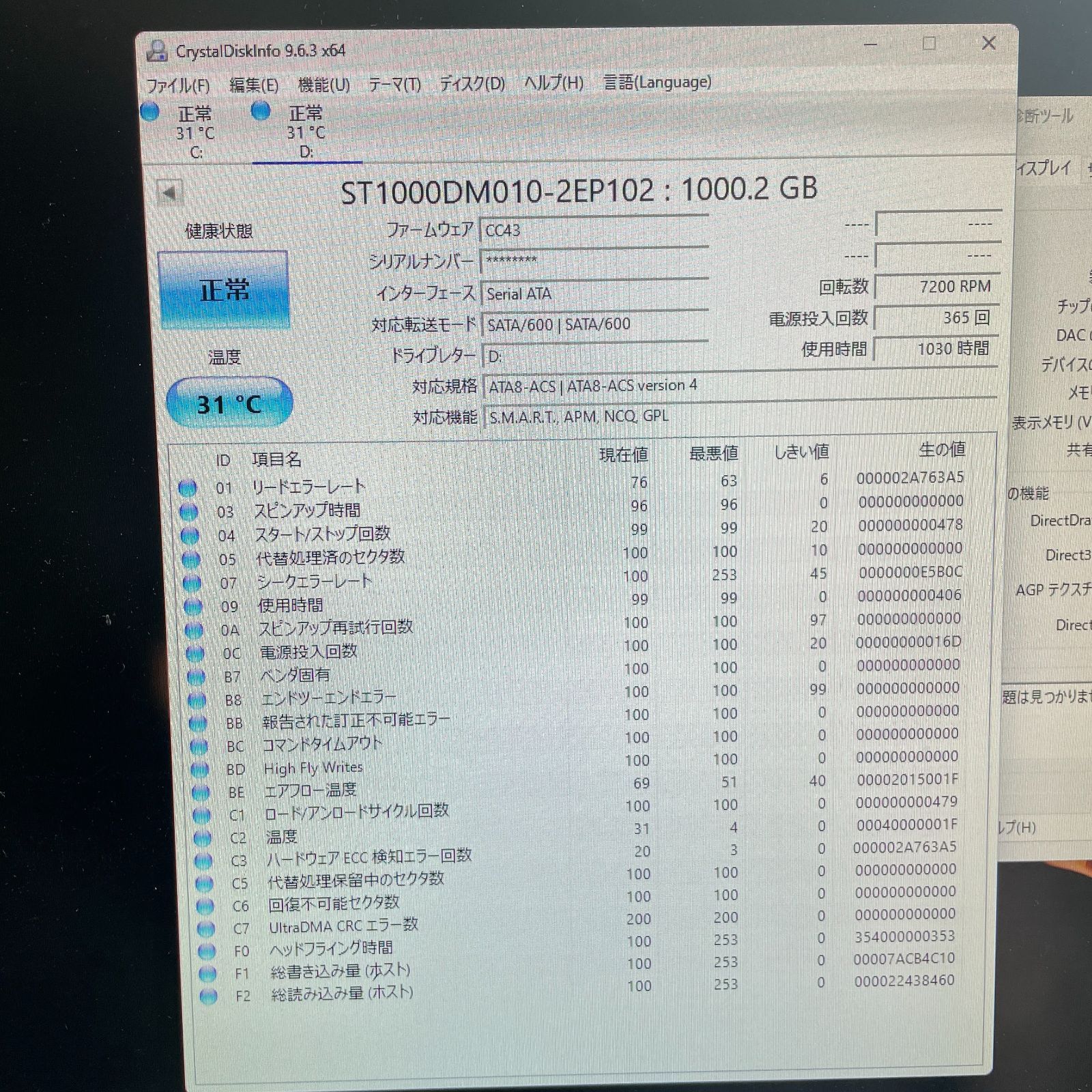
Task: Click status icon for C7 UltraDMA CRC エラー数
Action: click(x=205, y=929)
